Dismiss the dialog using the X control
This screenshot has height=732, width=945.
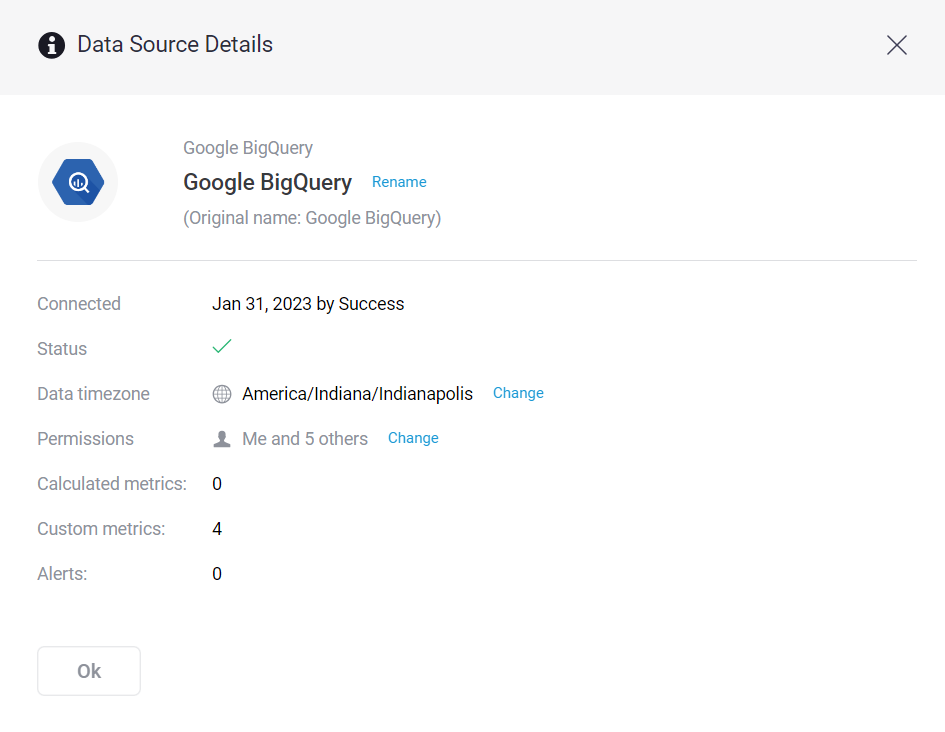[896, 44]
